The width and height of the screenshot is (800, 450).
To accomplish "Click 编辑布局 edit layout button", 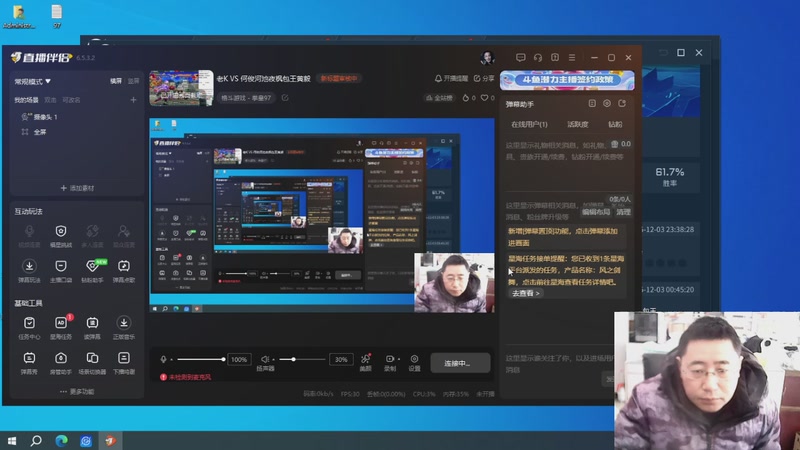I will 596,212.
